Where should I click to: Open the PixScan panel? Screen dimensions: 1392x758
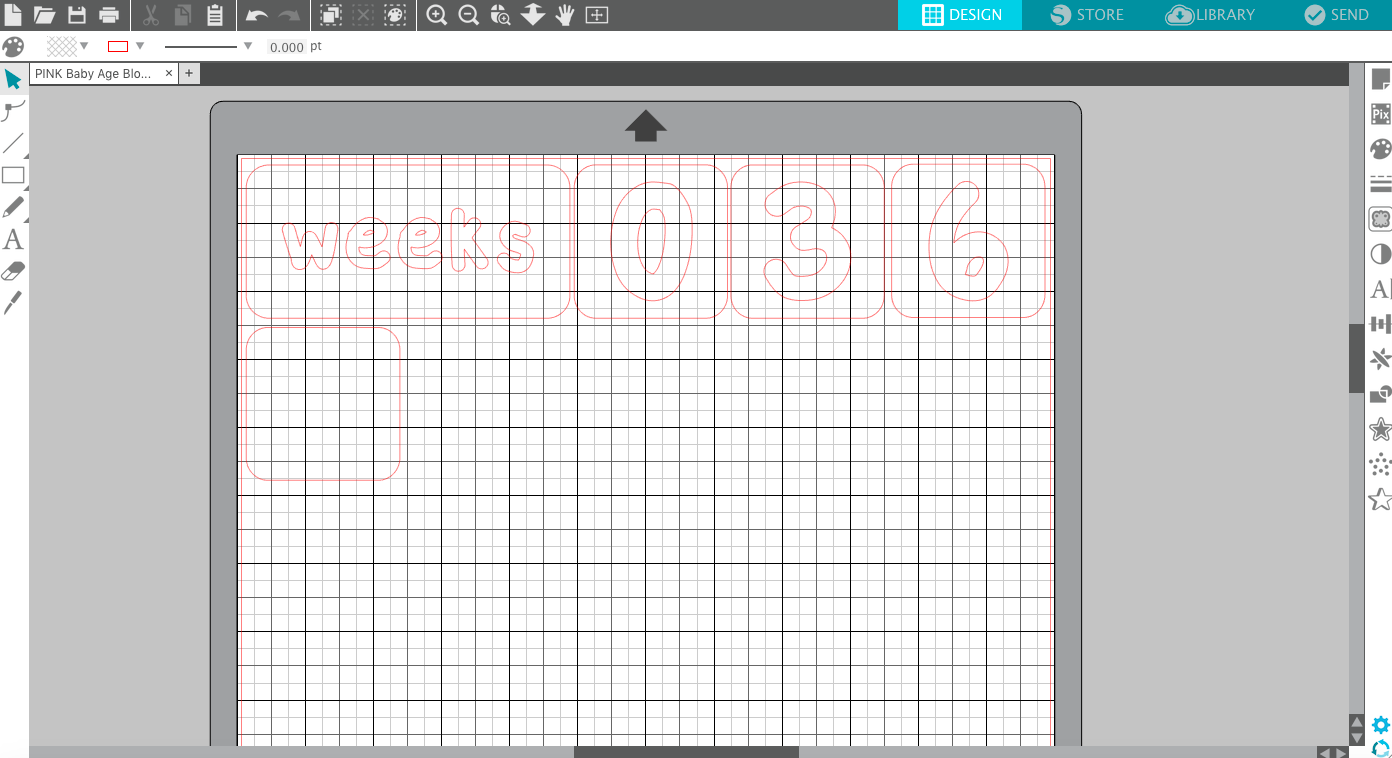coord(1381,114)
